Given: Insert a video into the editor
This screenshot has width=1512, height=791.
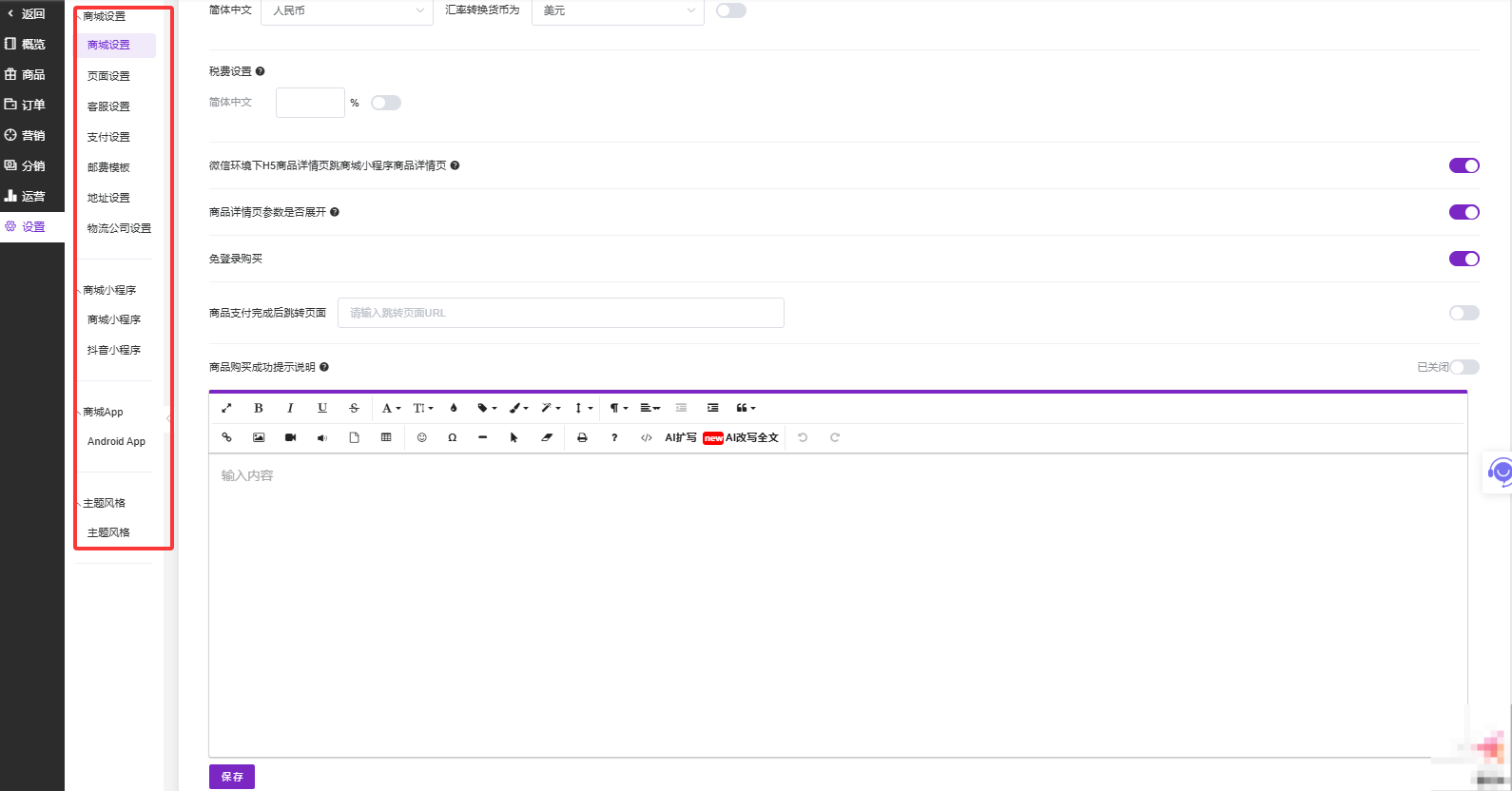Looking at the screenshot, I should tap(290, 437).
